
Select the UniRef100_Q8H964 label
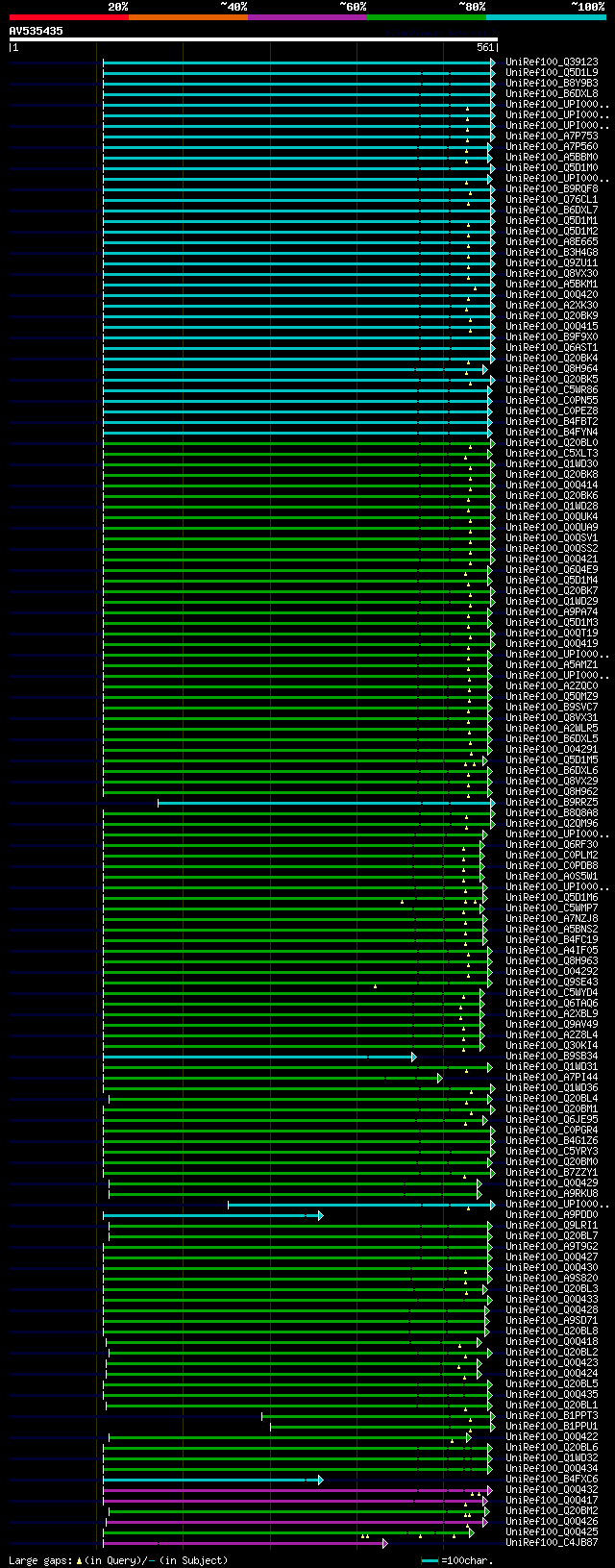[x=552, y=369]
